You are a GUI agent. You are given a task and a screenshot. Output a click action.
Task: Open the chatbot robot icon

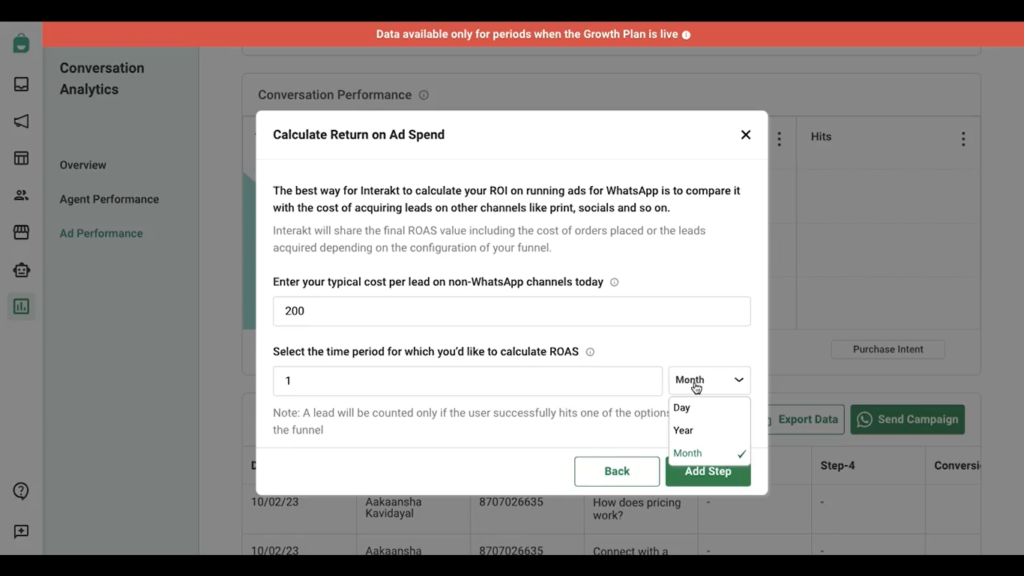click(21, 270)
